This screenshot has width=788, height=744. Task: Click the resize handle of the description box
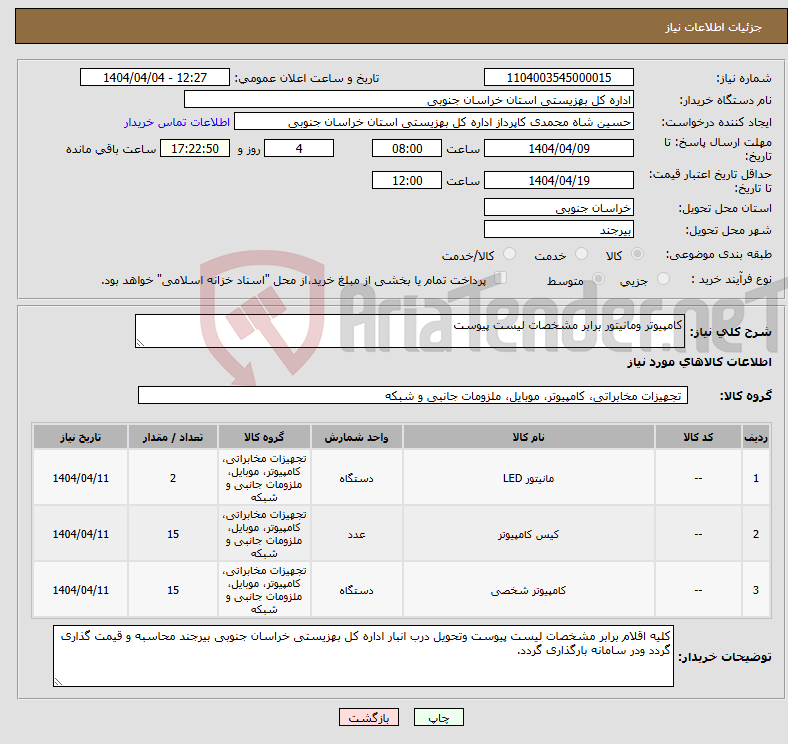click(x=140, y=343)
